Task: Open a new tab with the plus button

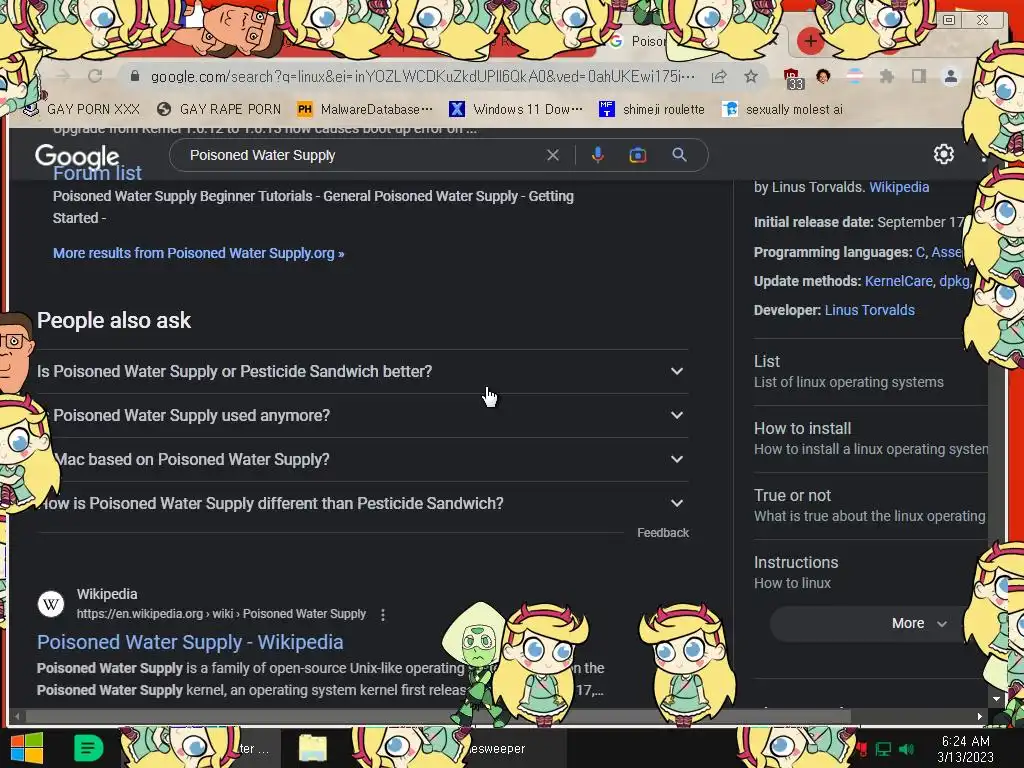Action: (x=810, y=41)
